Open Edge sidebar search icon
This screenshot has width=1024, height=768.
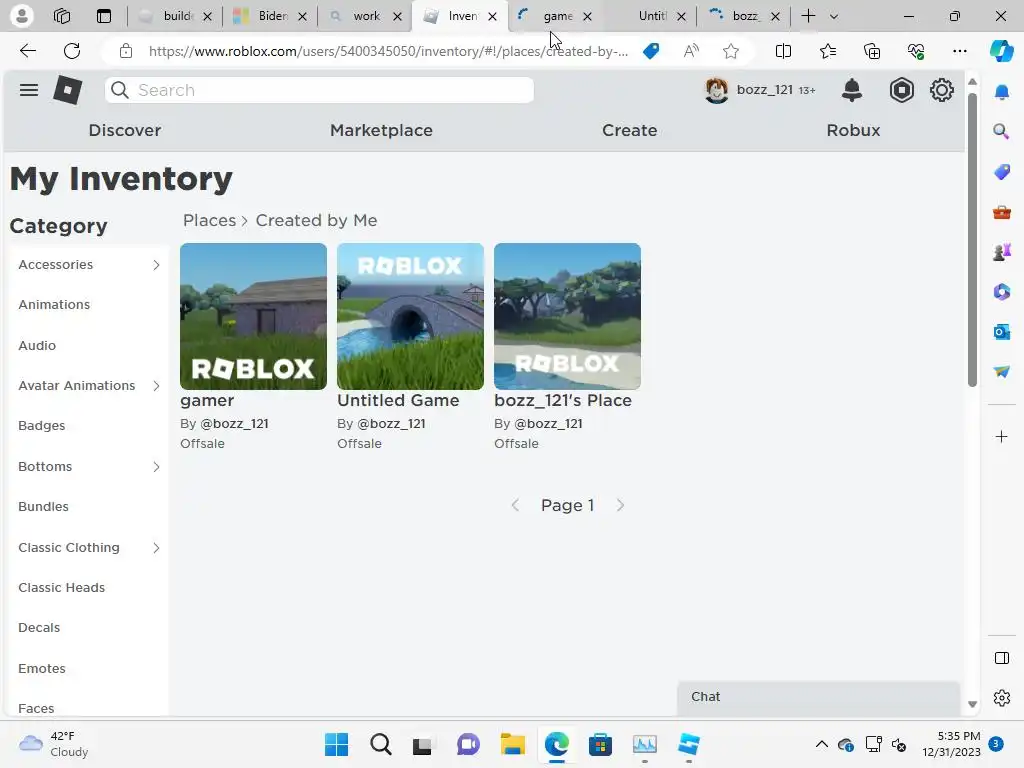(x=1001, y=132)
